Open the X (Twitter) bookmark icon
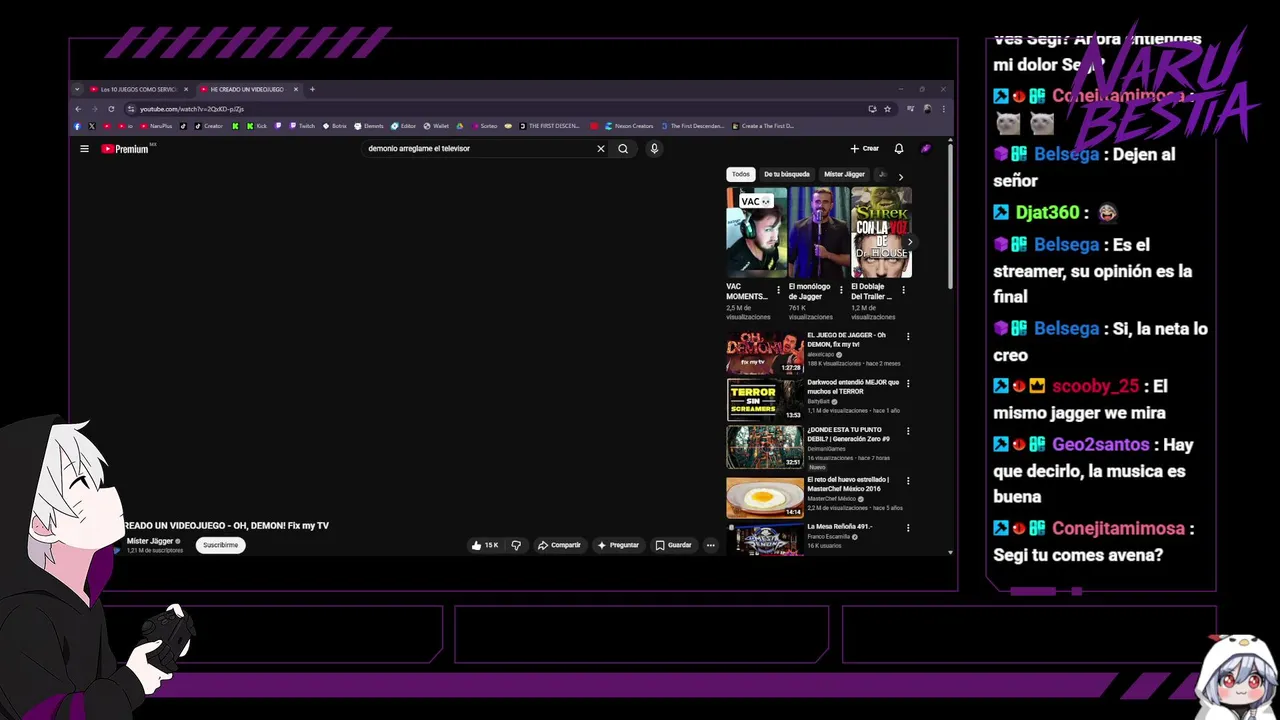Viewport: 1280px width, 720px height. [92, 126]
